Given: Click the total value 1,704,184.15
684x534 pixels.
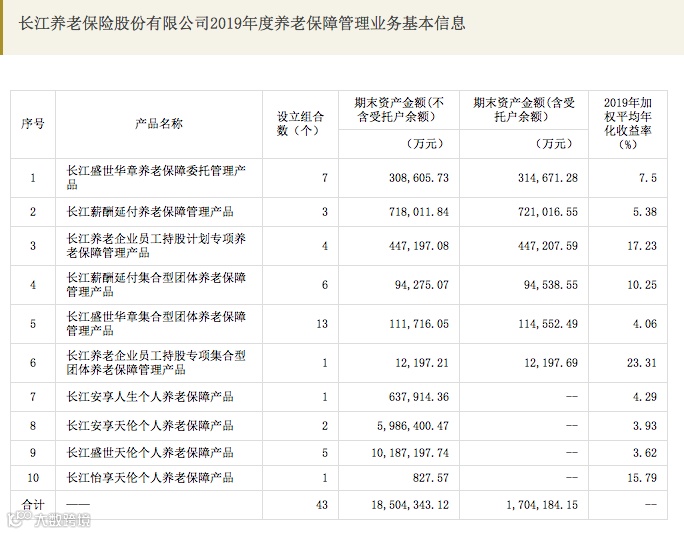Looking at the screenshot, I should point(542,505).
